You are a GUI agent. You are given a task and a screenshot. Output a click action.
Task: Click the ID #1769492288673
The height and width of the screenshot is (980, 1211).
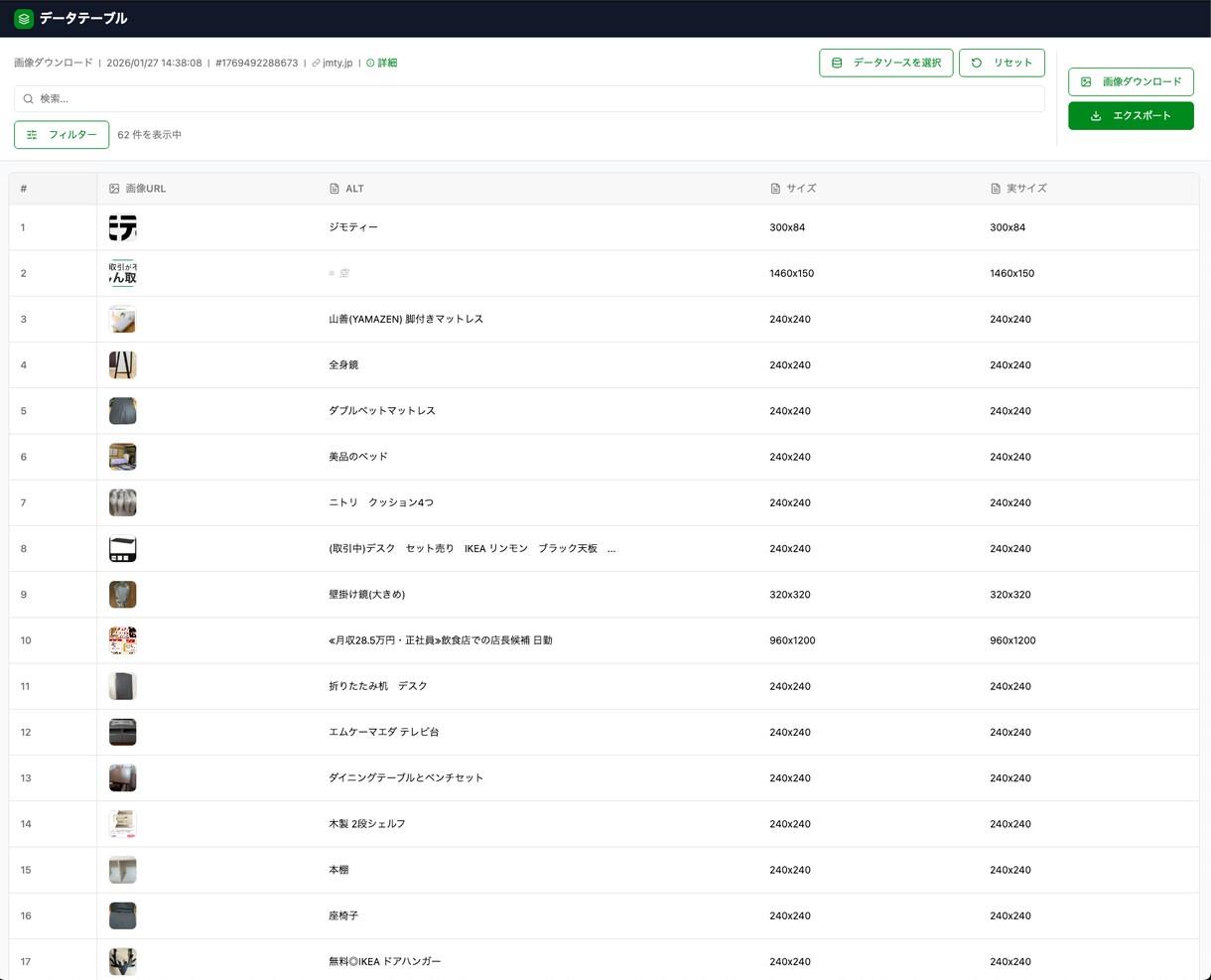256,63
